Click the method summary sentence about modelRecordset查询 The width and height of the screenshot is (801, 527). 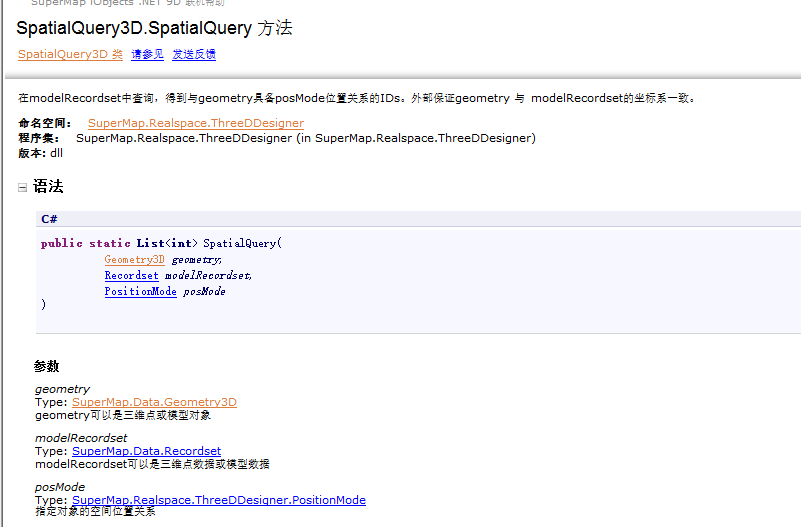pos(357,98)
